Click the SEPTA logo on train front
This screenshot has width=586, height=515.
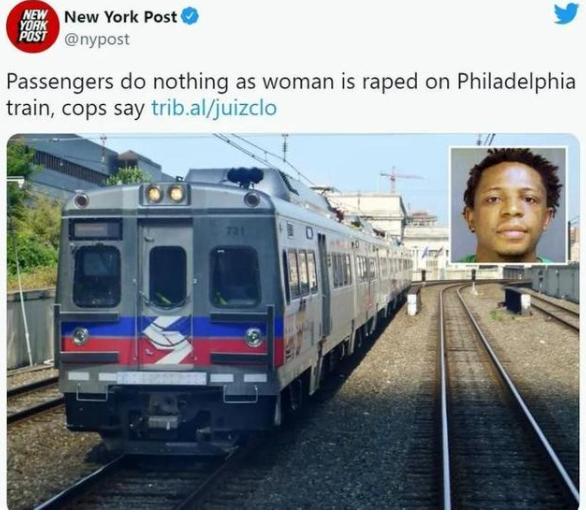click(x=168, y=340)
